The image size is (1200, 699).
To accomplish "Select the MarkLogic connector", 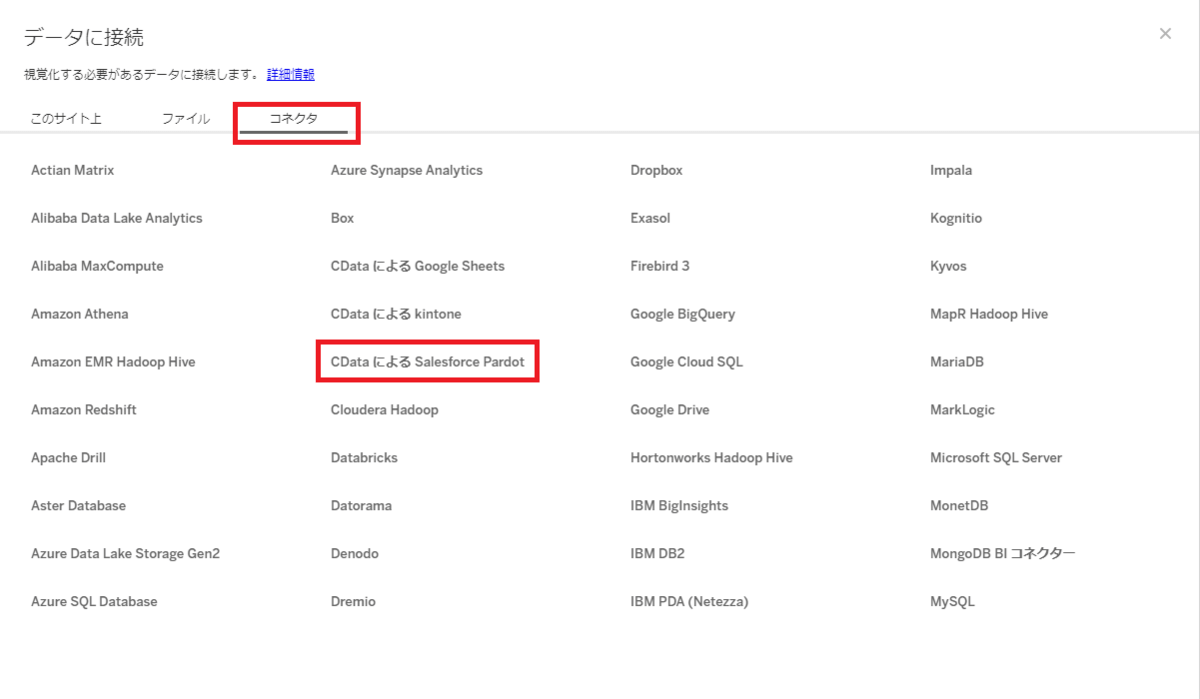I will tap(963, 410).
